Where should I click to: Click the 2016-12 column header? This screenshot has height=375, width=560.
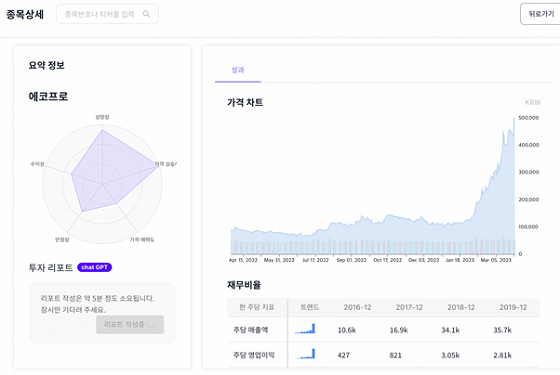(358, 307)
